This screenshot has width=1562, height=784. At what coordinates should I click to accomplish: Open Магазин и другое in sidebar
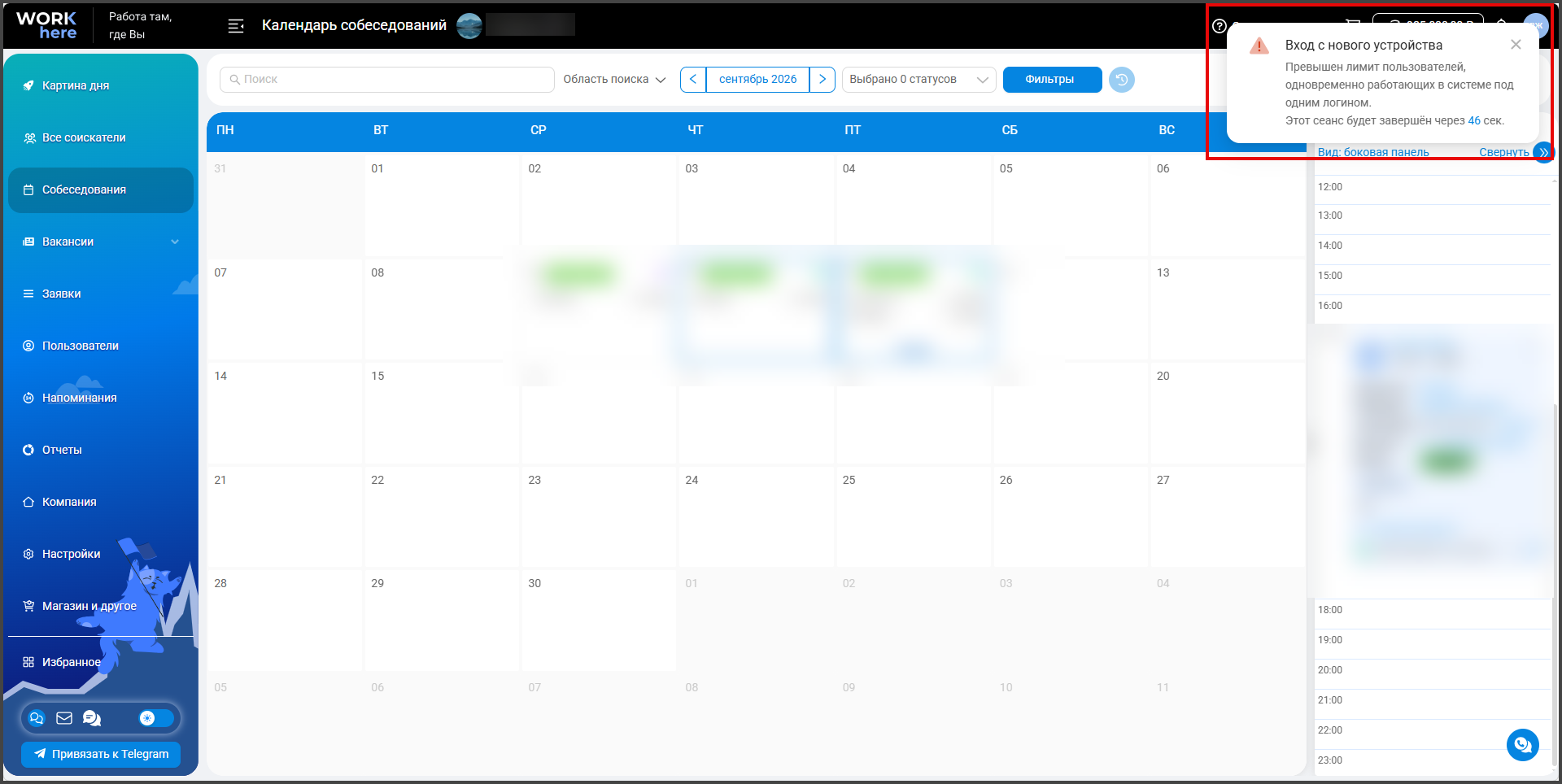(101, 606)
